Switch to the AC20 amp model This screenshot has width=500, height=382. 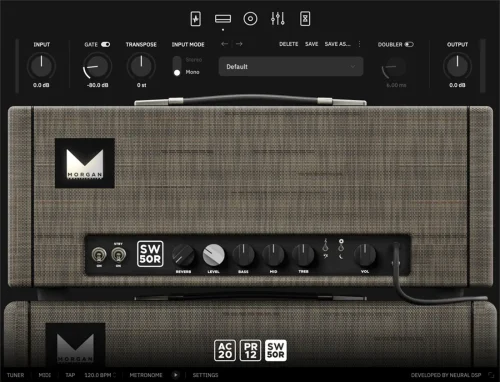pos(225,351)
